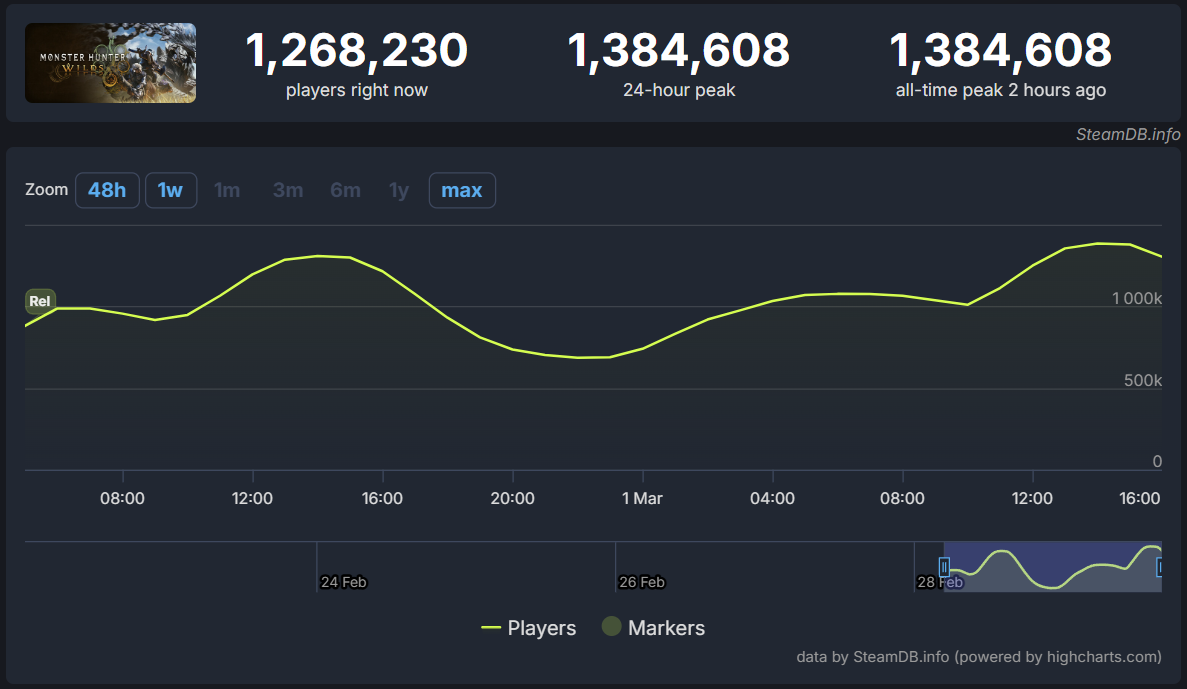Select the 1y zoom preset
The width and height of the screenshot is (1187, 689).
(398, 190)
